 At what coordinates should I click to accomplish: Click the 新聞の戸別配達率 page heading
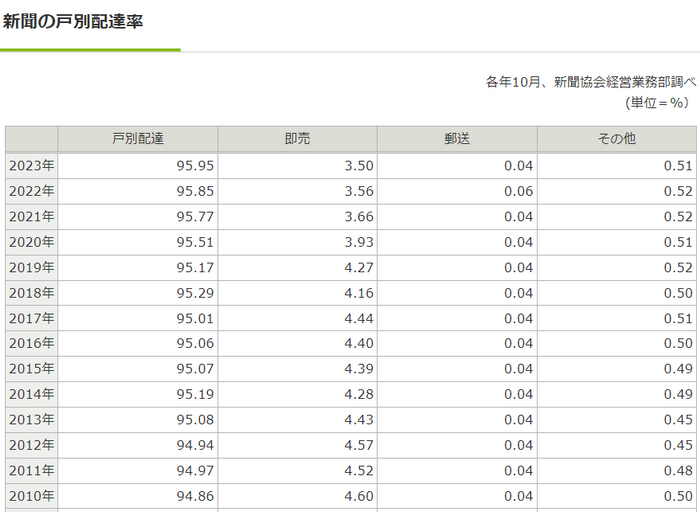[x=72, y=20]
